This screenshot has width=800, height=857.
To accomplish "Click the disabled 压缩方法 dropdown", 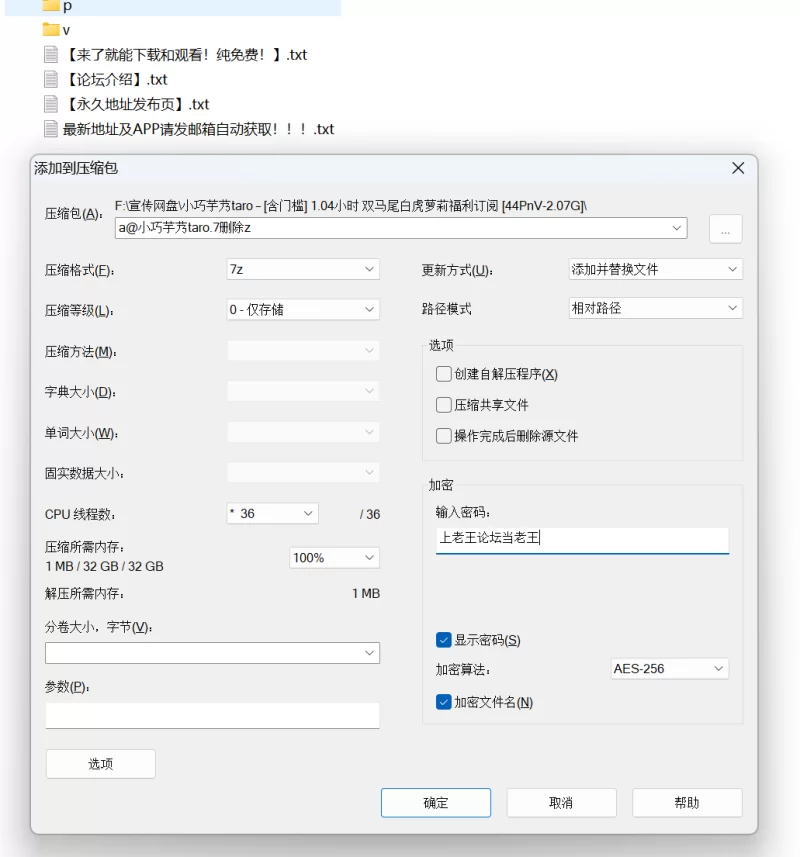I will pos(303,350).
